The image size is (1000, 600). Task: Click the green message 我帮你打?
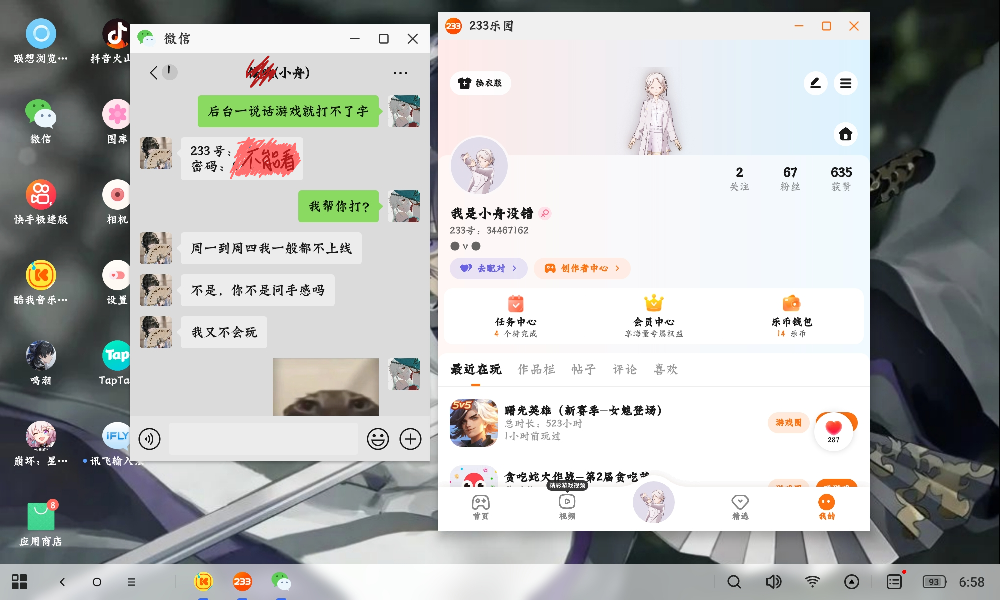(339, 206)
